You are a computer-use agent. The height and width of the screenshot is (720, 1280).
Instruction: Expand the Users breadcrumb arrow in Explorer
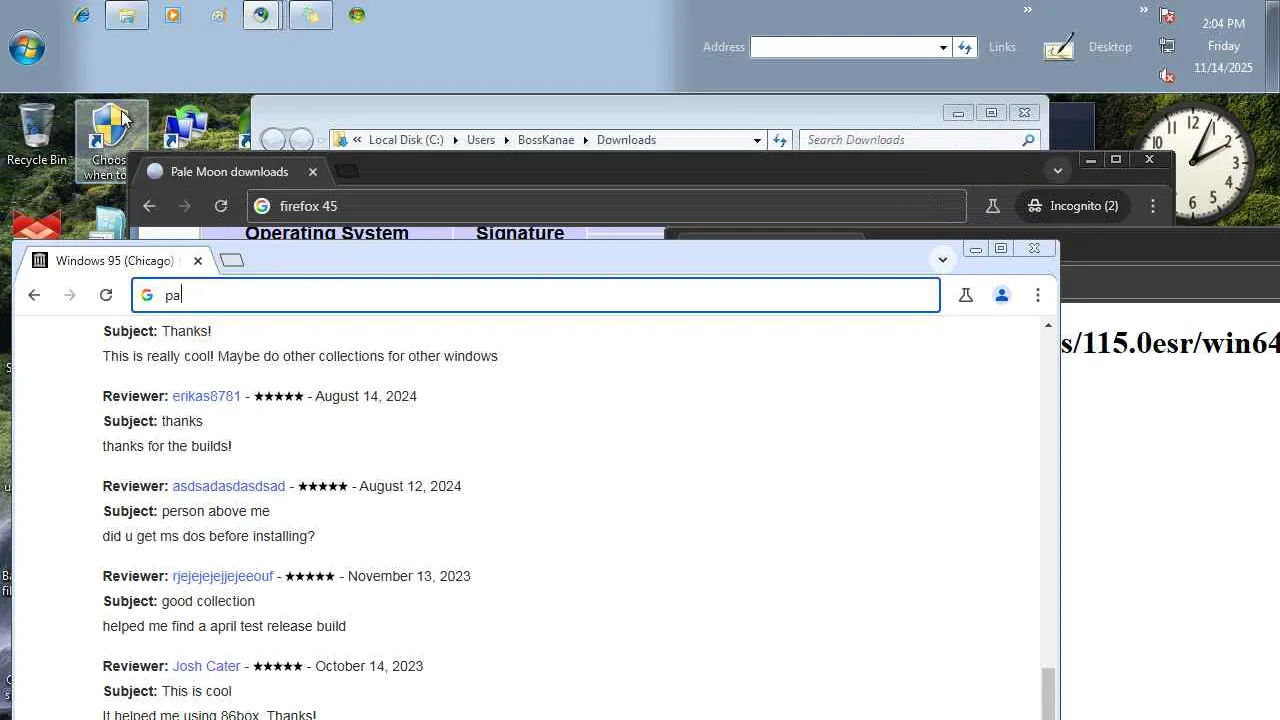click(506, 140)
